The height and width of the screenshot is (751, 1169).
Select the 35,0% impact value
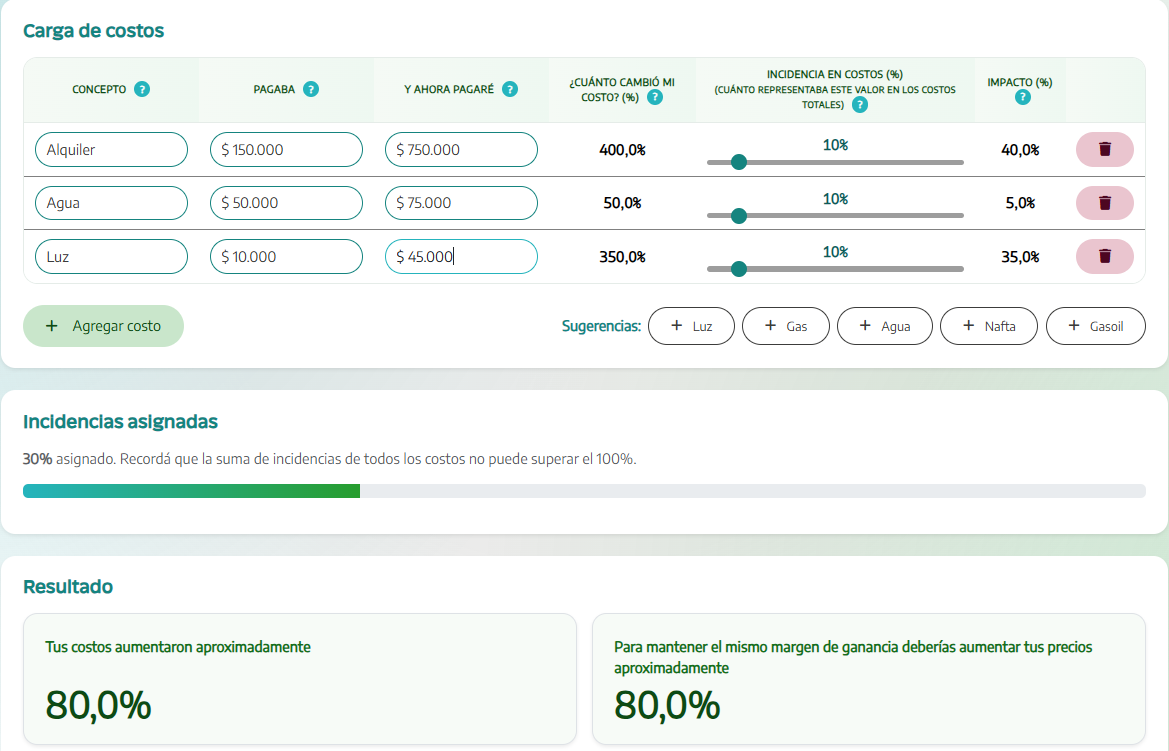point(1020,257)
